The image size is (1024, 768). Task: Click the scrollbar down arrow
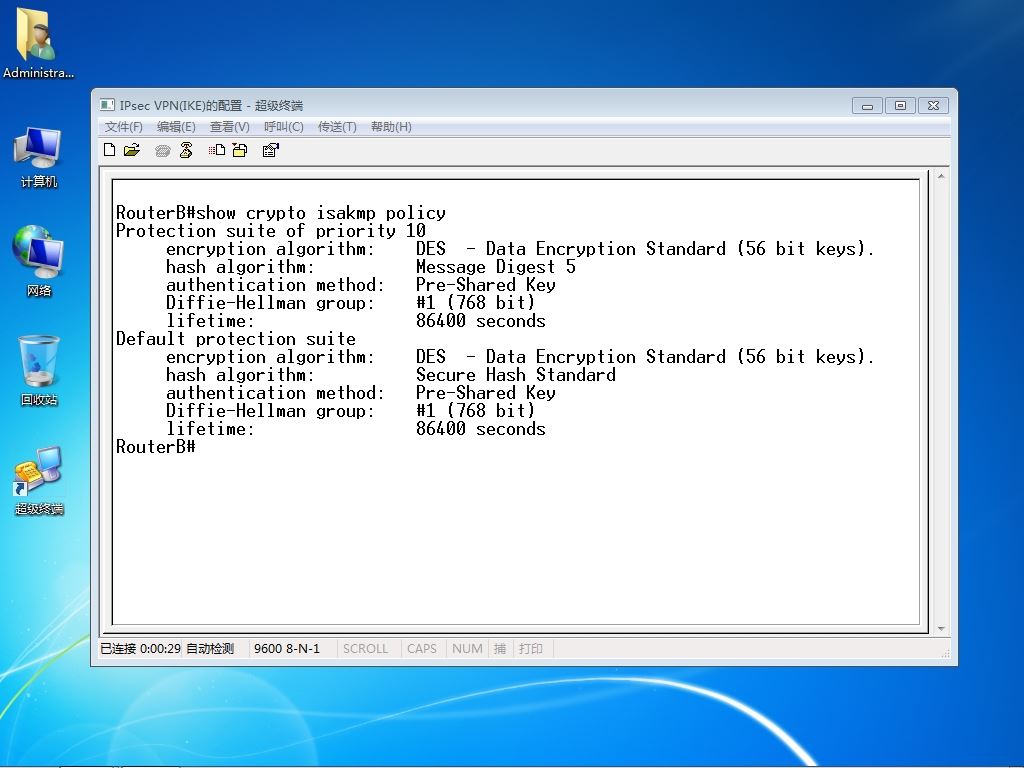pyautogui.click(x=941, y=628)
